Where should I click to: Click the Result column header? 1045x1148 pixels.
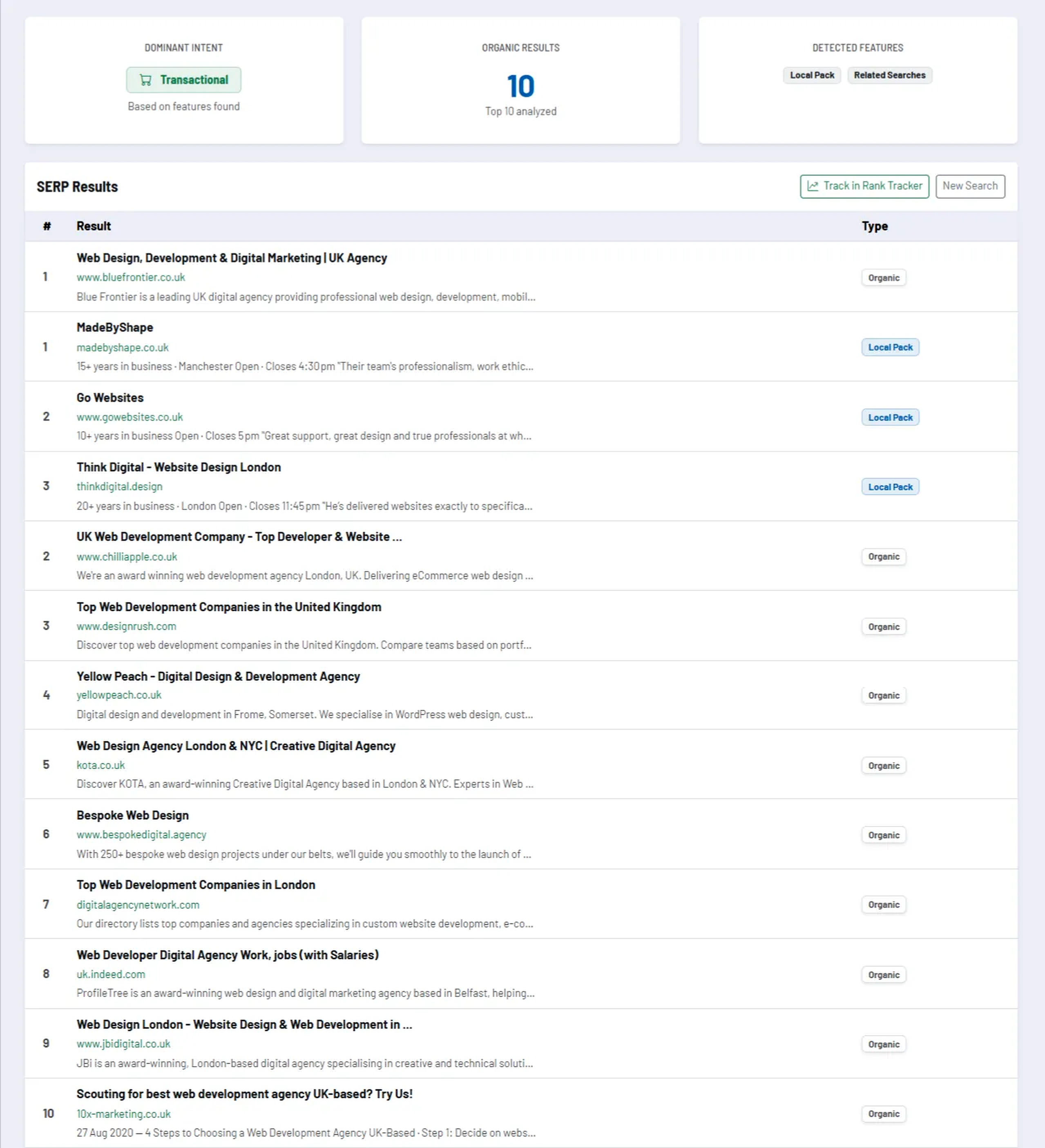tap(94, 226)
